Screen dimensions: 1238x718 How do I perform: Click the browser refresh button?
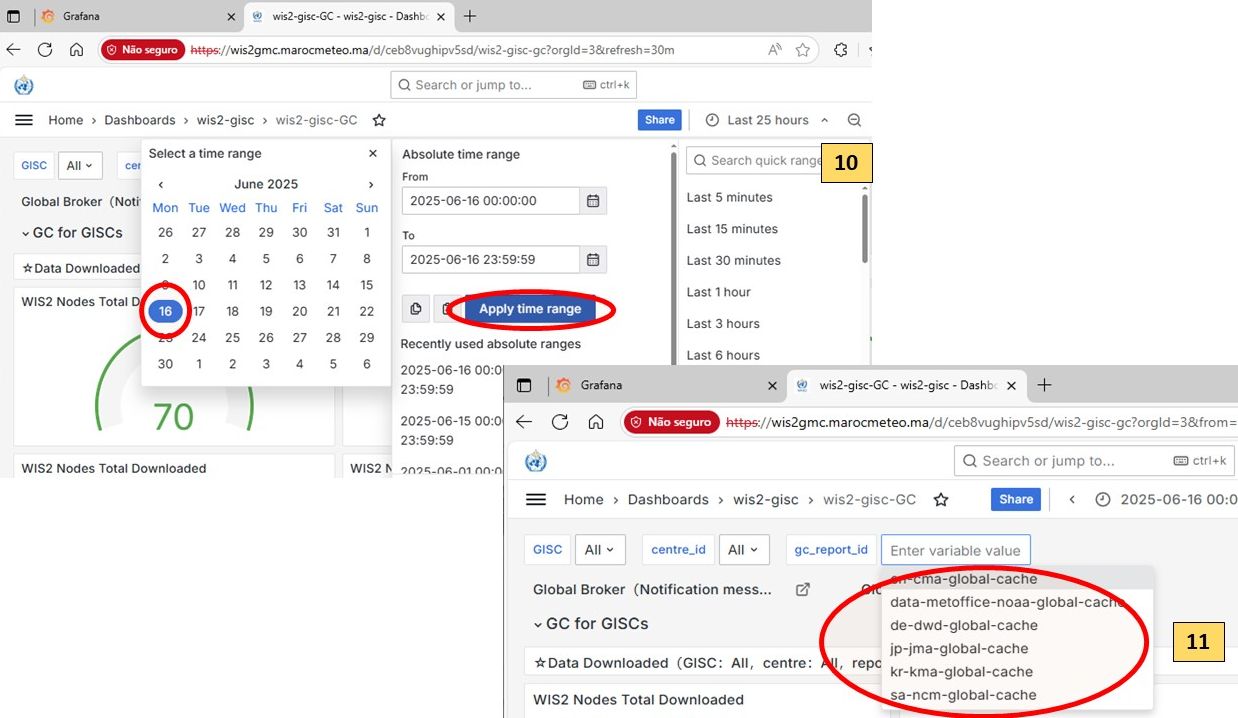click(45, 50)
